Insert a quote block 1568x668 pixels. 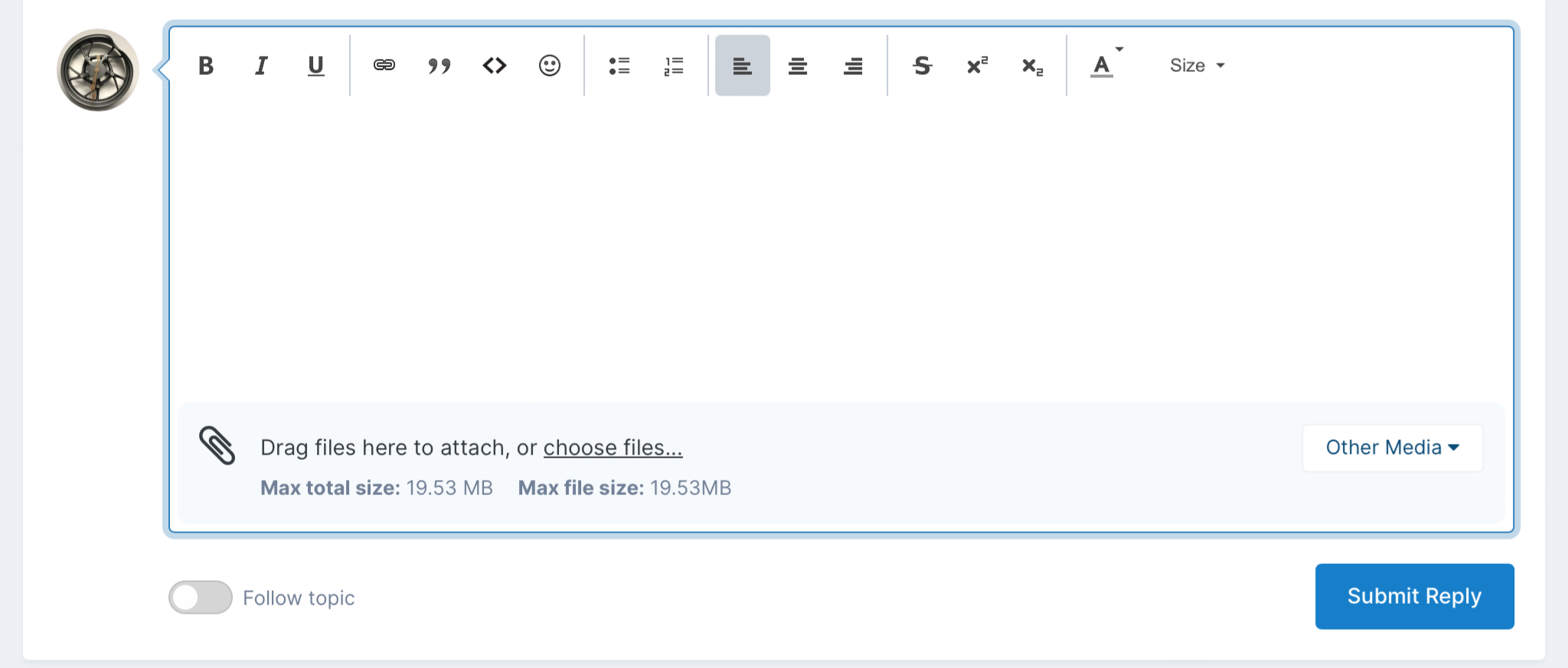click(x=439, y=66)
